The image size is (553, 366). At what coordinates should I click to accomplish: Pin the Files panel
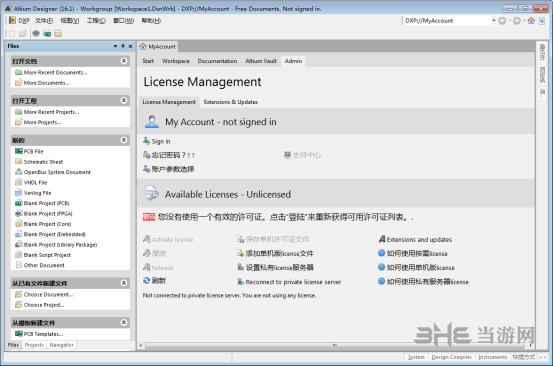click(123, 46)
